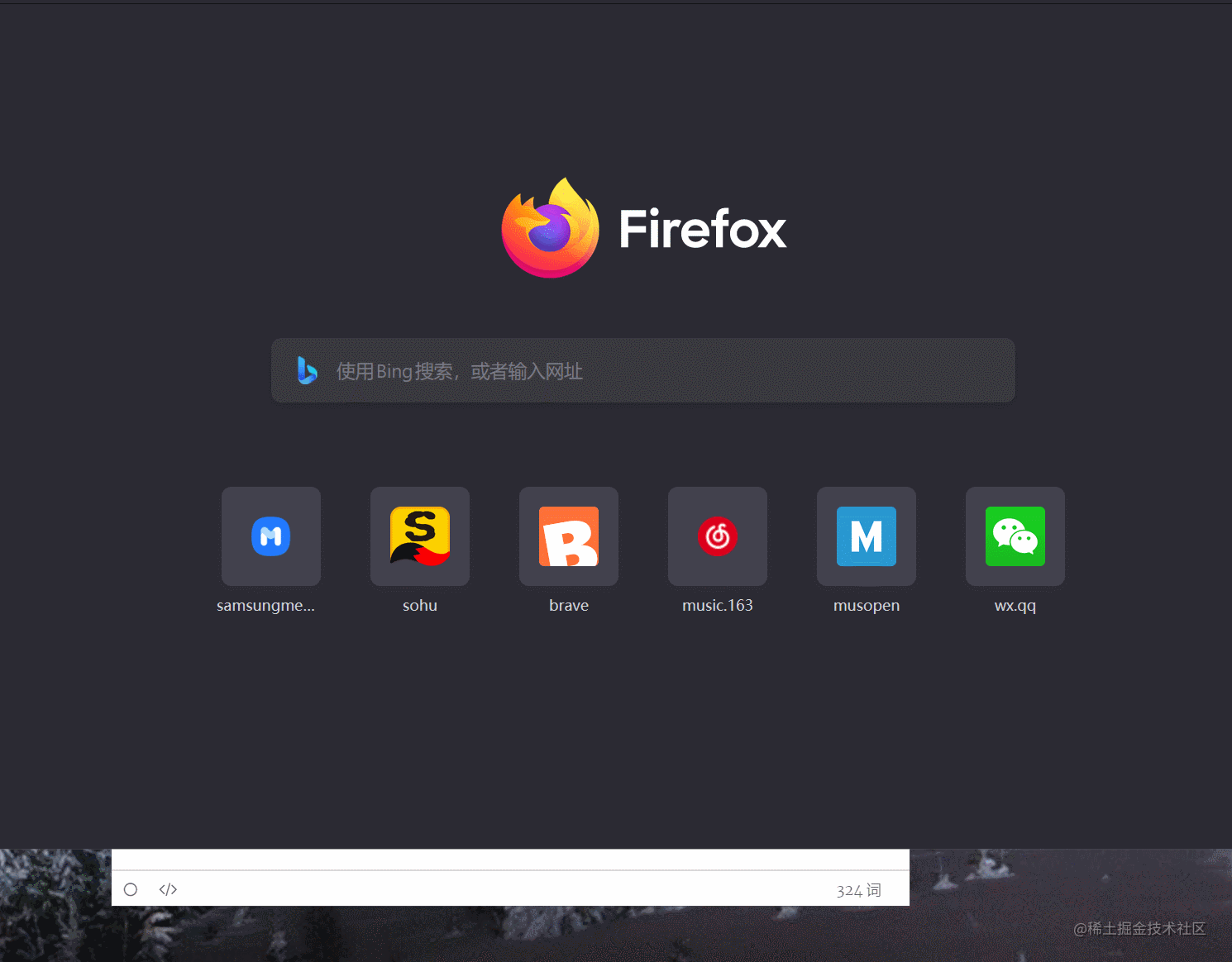Click the wx.qq label text

click(1015, 606)
